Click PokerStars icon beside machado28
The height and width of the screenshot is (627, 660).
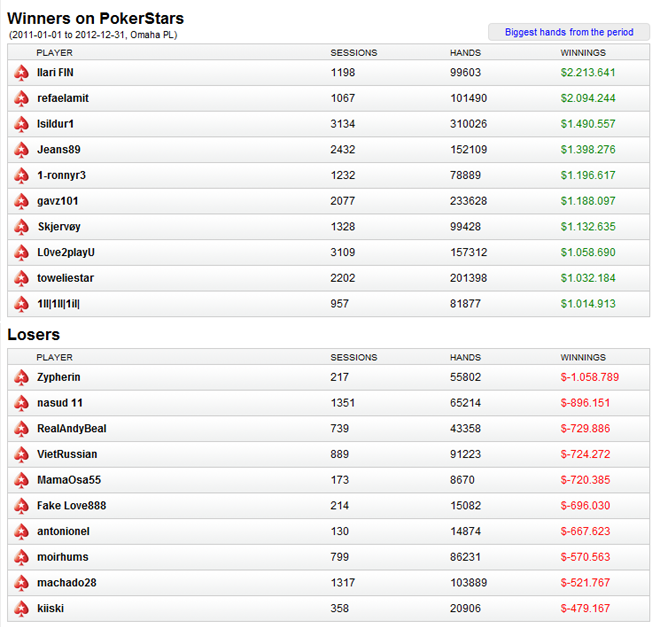(21, 583)
